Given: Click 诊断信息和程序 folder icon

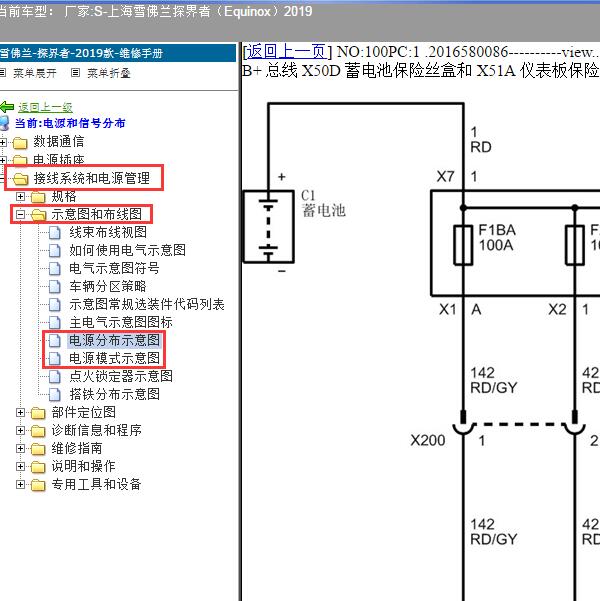Looking at the screenshot, I should [38, 431].
